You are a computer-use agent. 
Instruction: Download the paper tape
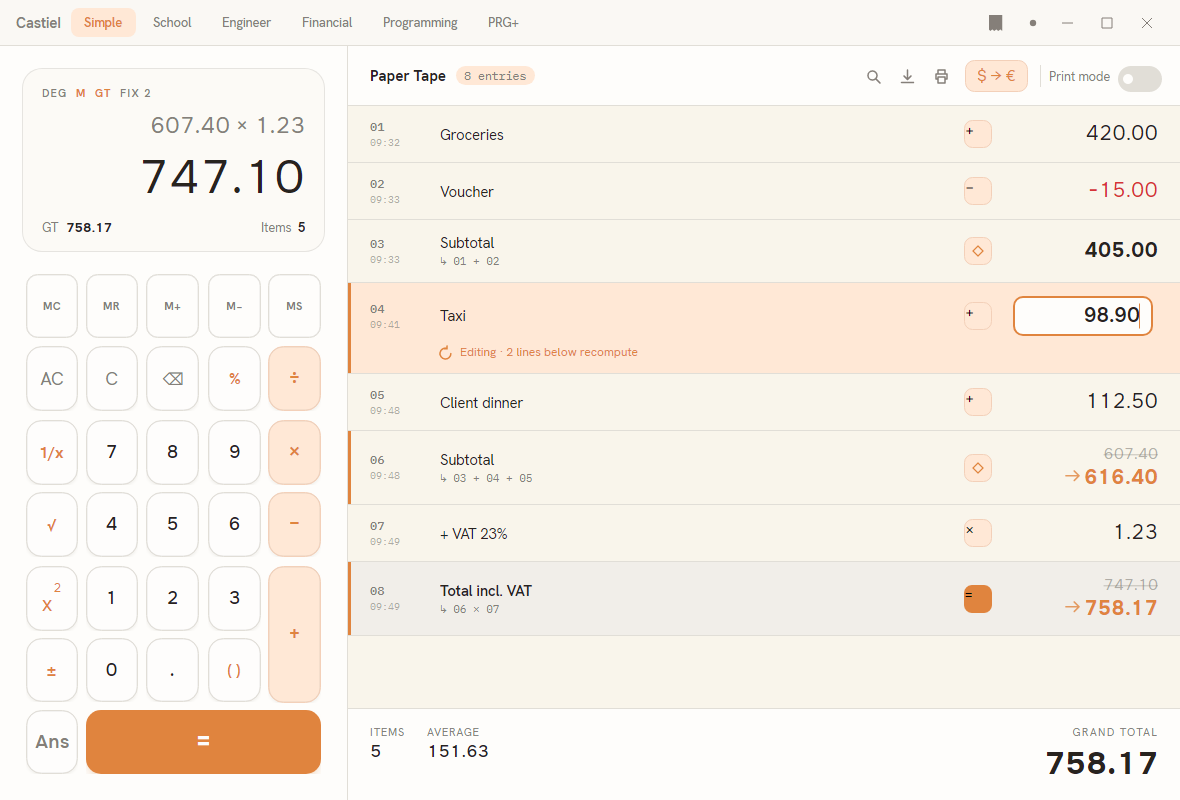[x=908, y=77]
